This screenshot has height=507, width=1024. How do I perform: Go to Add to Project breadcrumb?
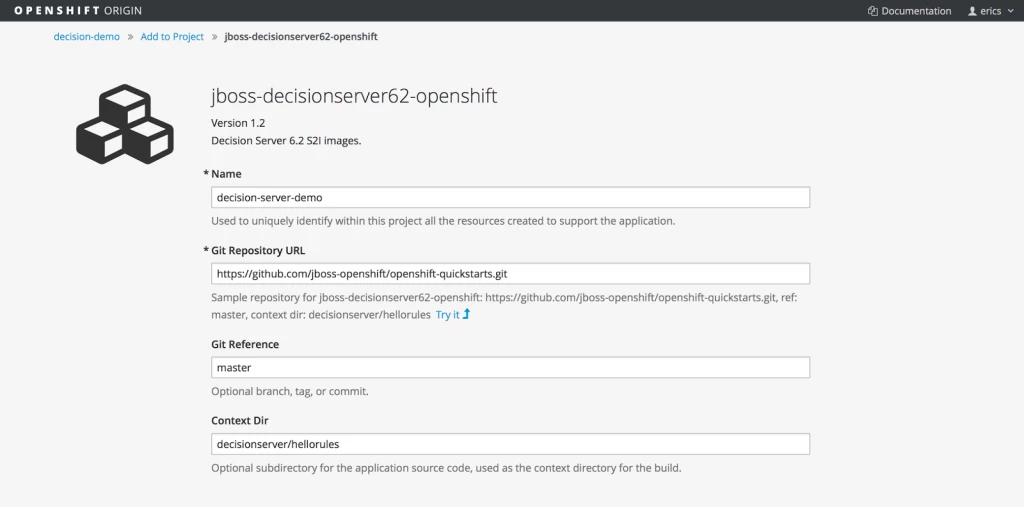click(172, 37)
